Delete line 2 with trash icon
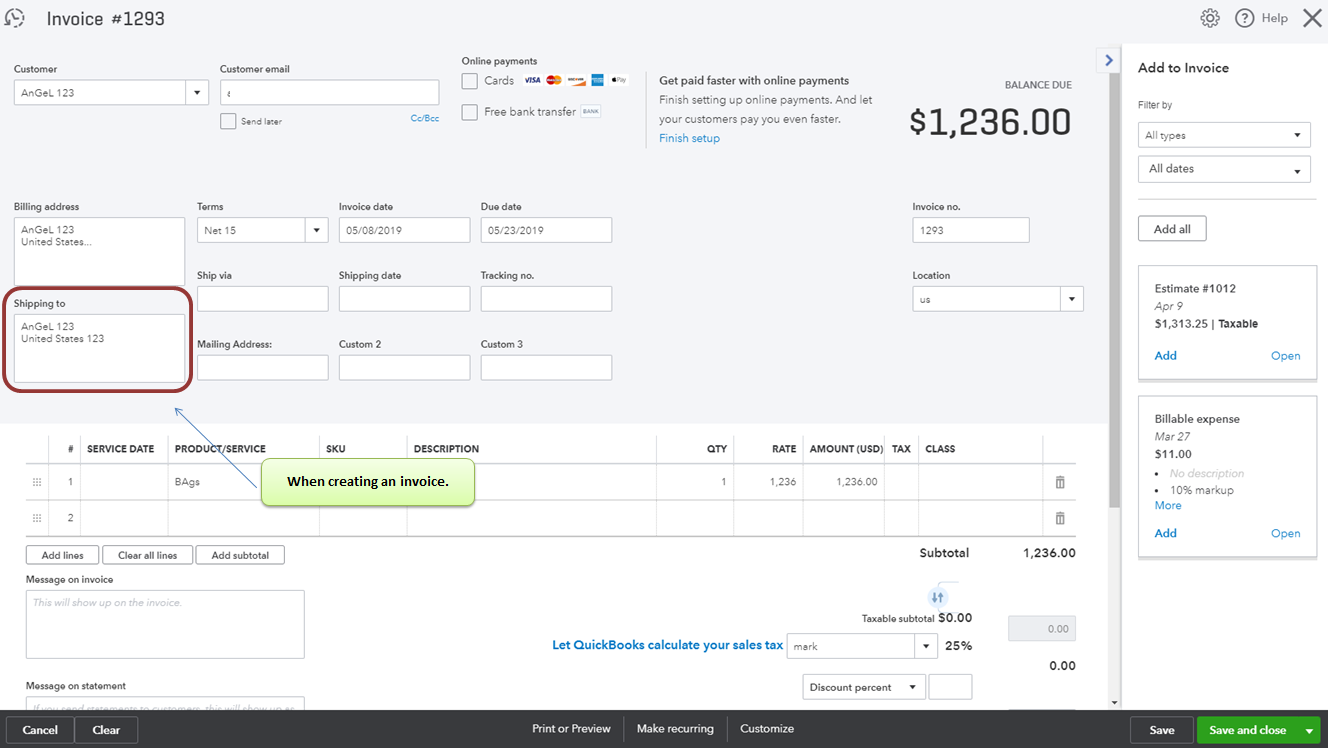 pyautogui.click(x=1060, y=518)
